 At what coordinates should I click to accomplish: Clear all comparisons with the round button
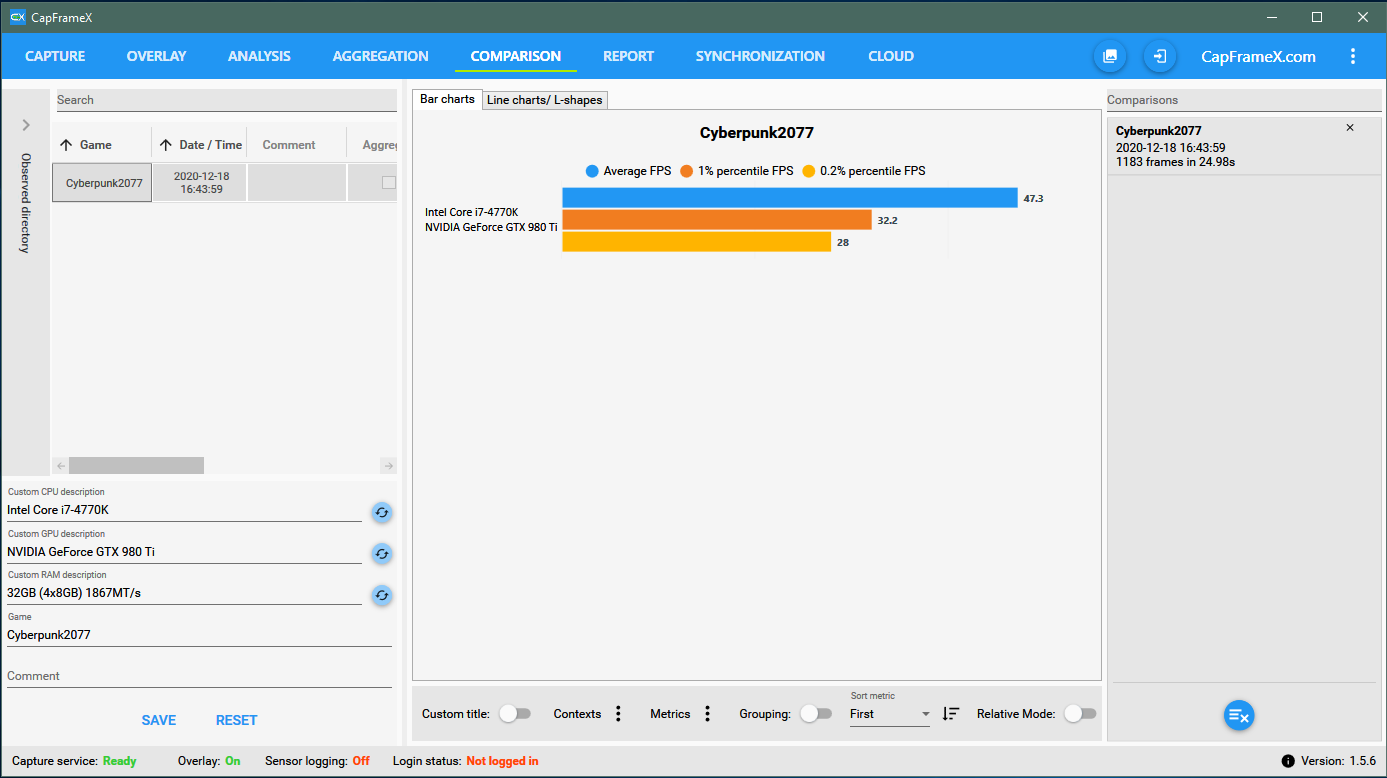(x=1239, y=715)
